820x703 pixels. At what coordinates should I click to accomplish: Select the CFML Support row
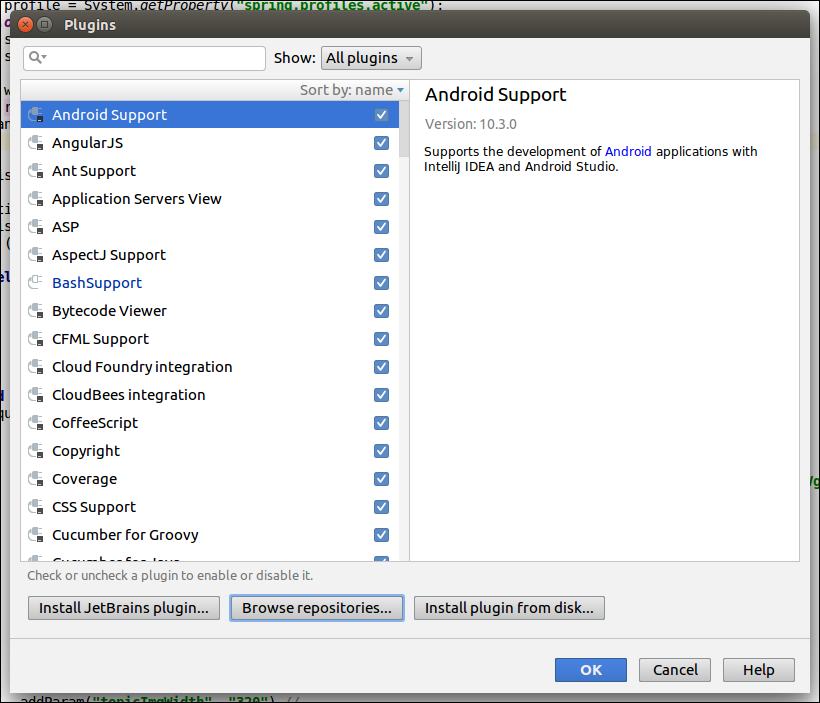coord(210,338)
